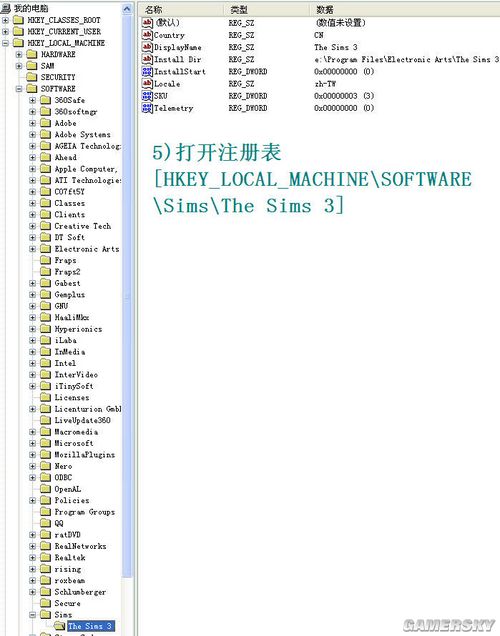This screenshot has height=636, width=500.
Task: Collapse the SOFTWARE key node
Action: [x=19, y=88]
